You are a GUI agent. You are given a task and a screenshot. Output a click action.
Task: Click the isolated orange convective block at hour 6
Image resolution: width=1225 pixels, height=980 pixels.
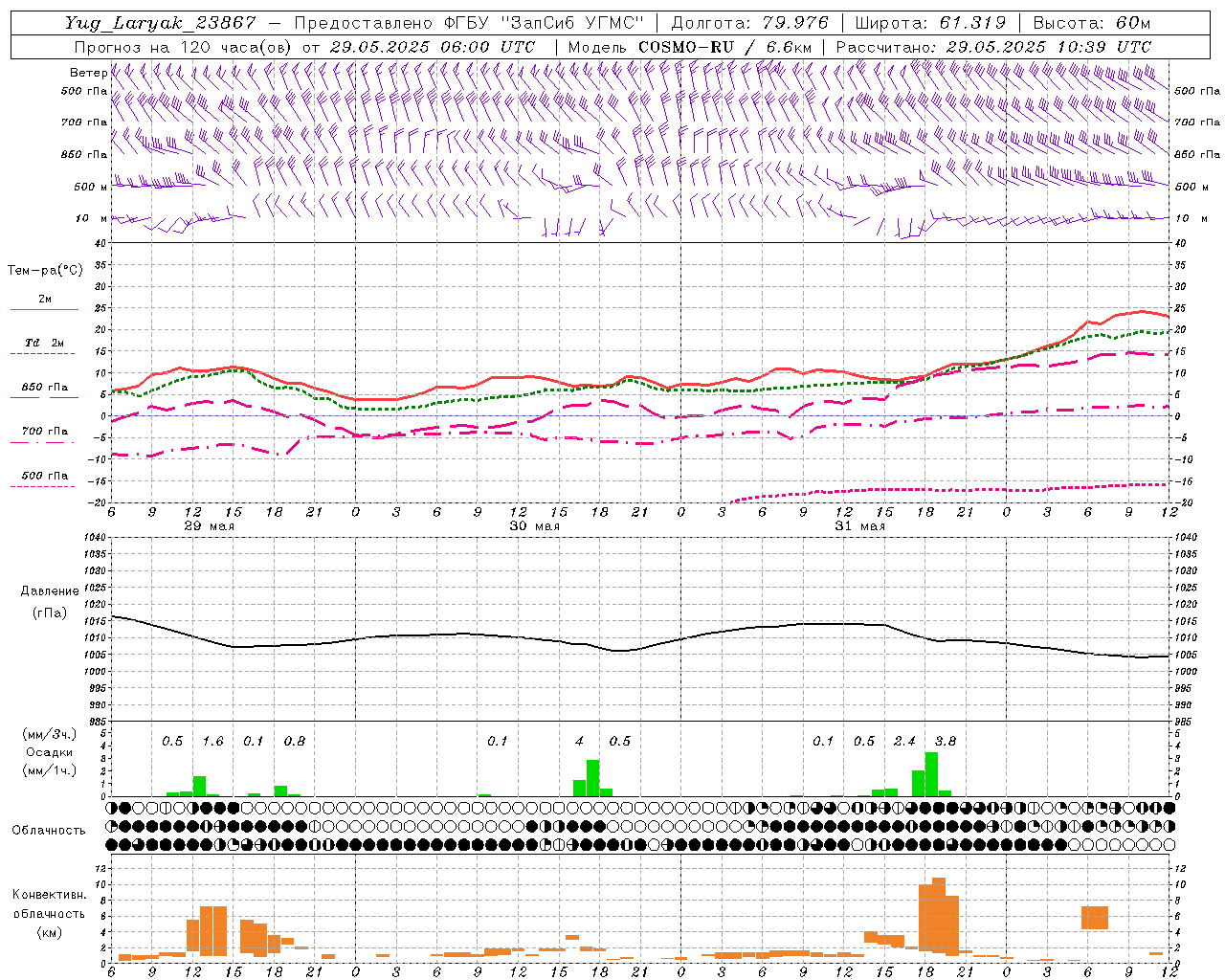point(1094,918)
